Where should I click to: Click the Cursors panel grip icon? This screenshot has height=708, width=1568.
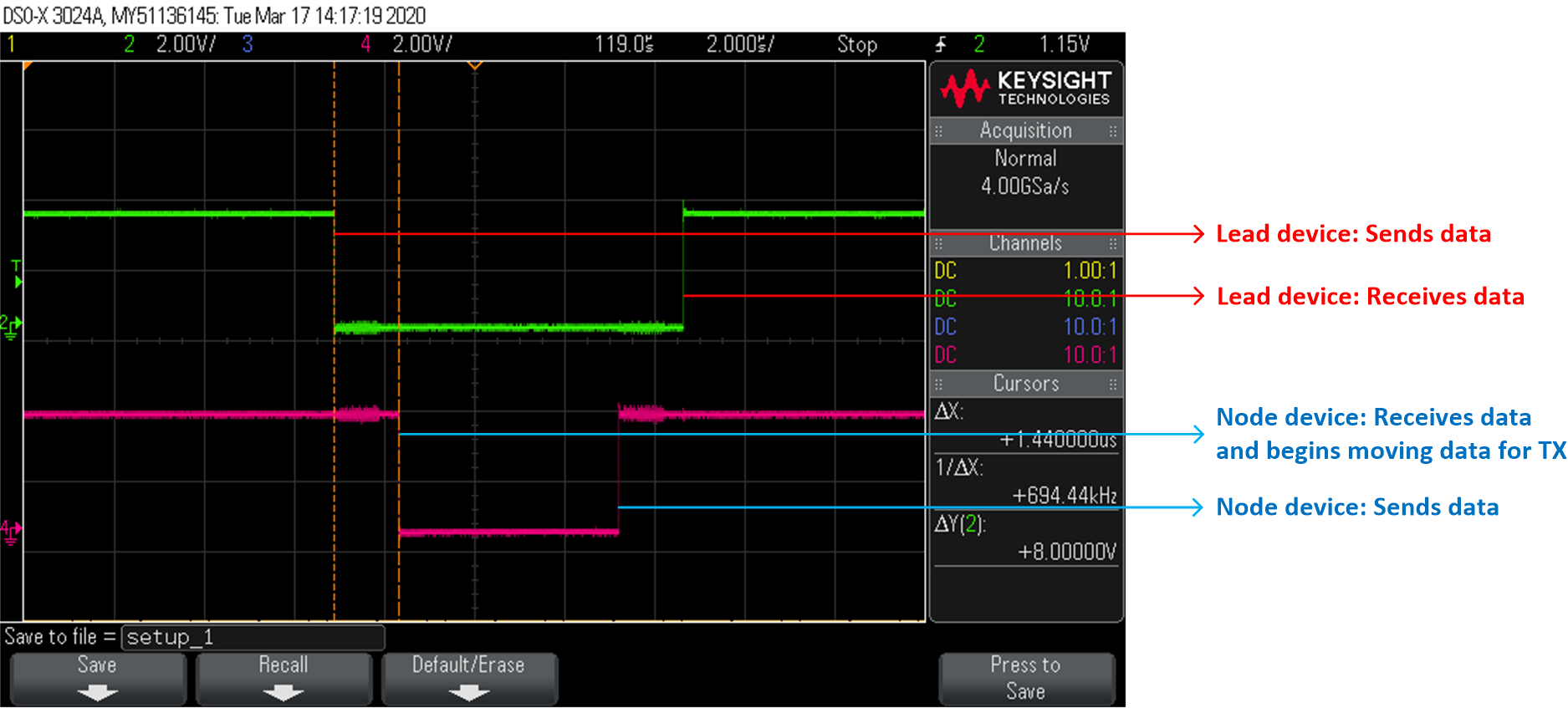coord(938,385)
